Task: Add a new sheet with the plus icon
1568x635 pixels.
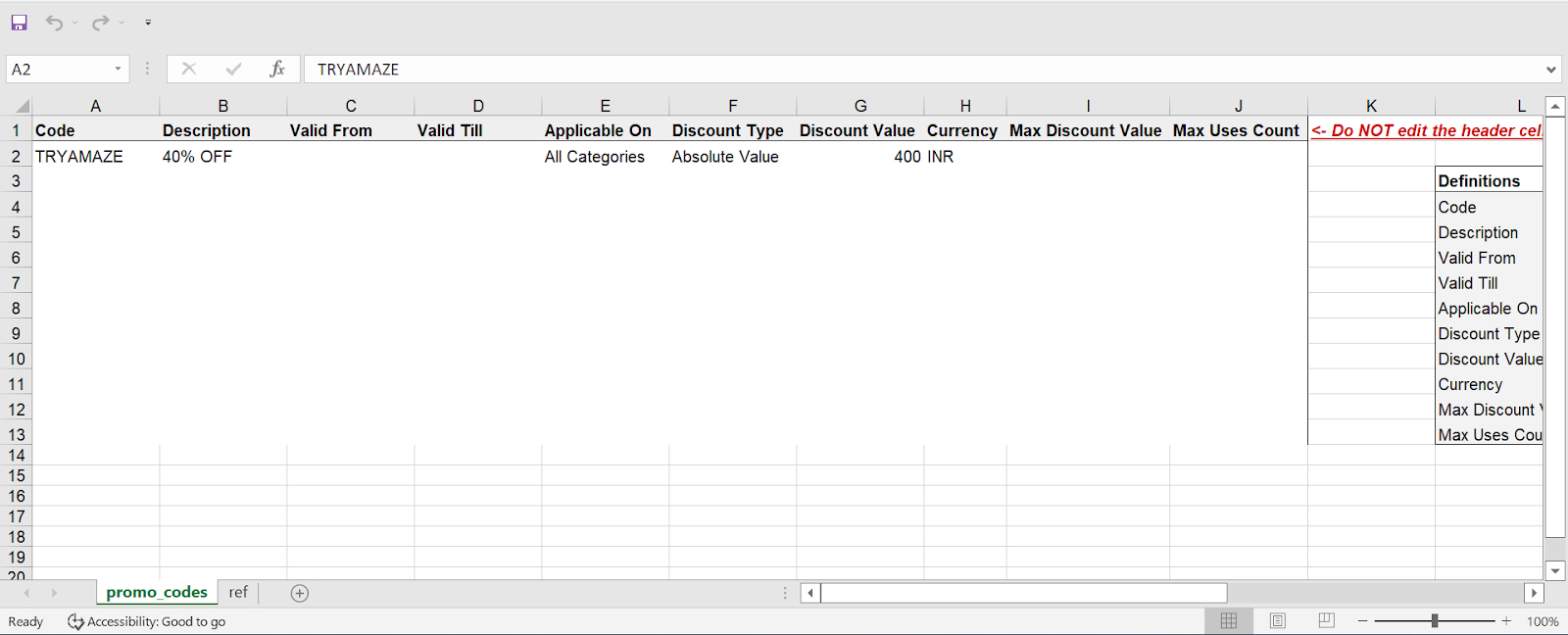Action: 300,593
